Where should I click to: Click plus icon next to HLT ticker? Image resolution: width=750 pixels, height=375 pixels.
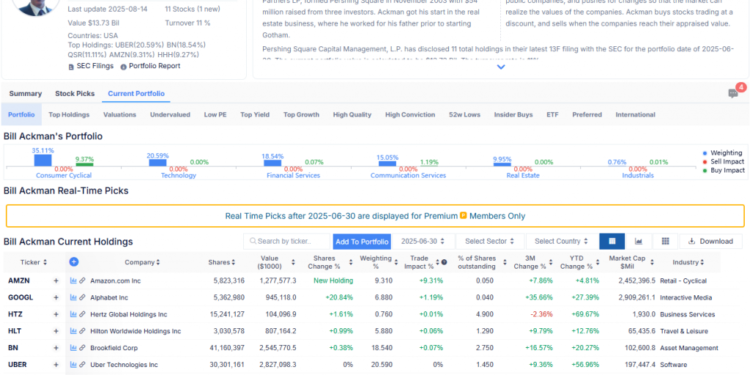pyautogui.click(x=56, y=331)
